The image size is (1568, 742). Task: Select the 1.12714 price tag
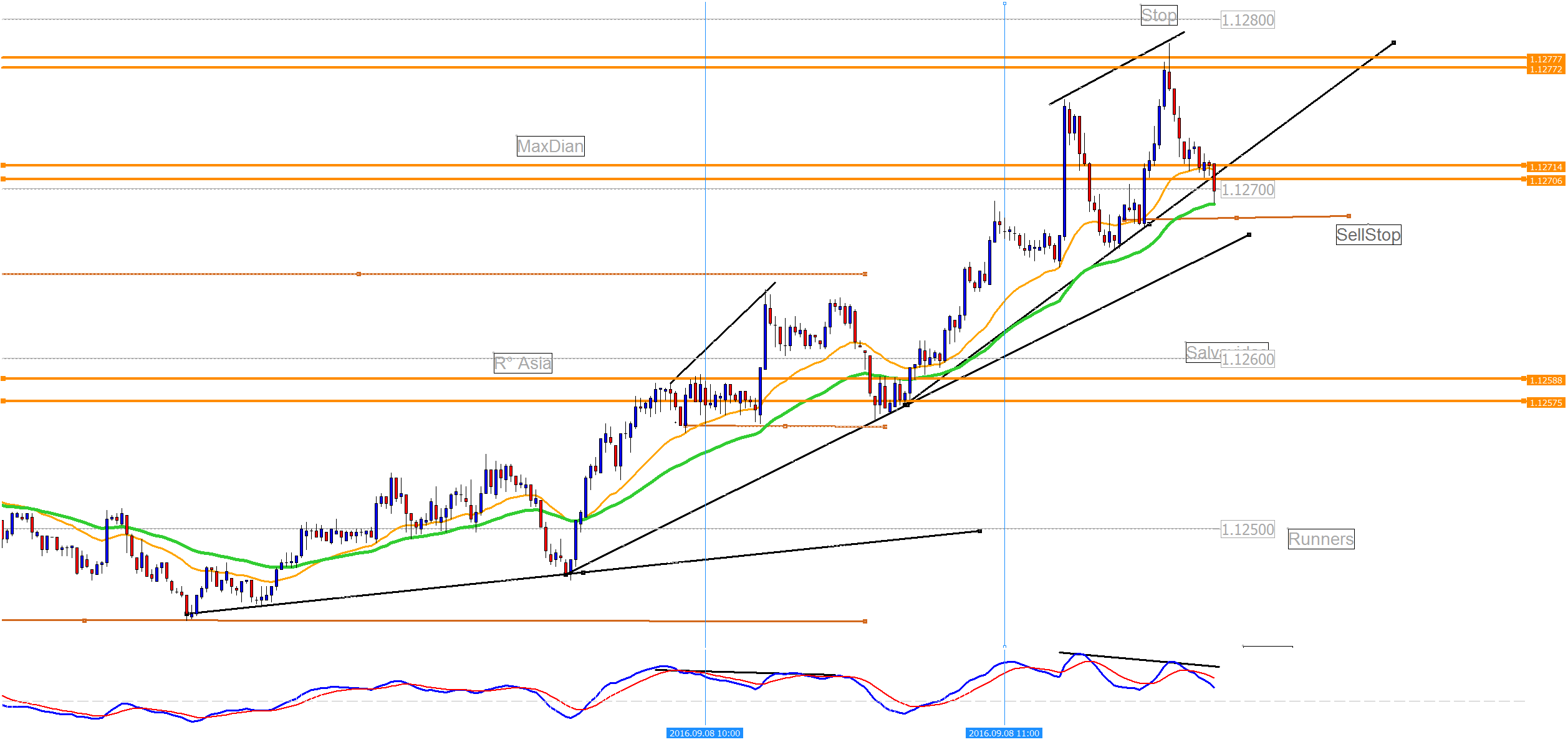coord(1546,167)
